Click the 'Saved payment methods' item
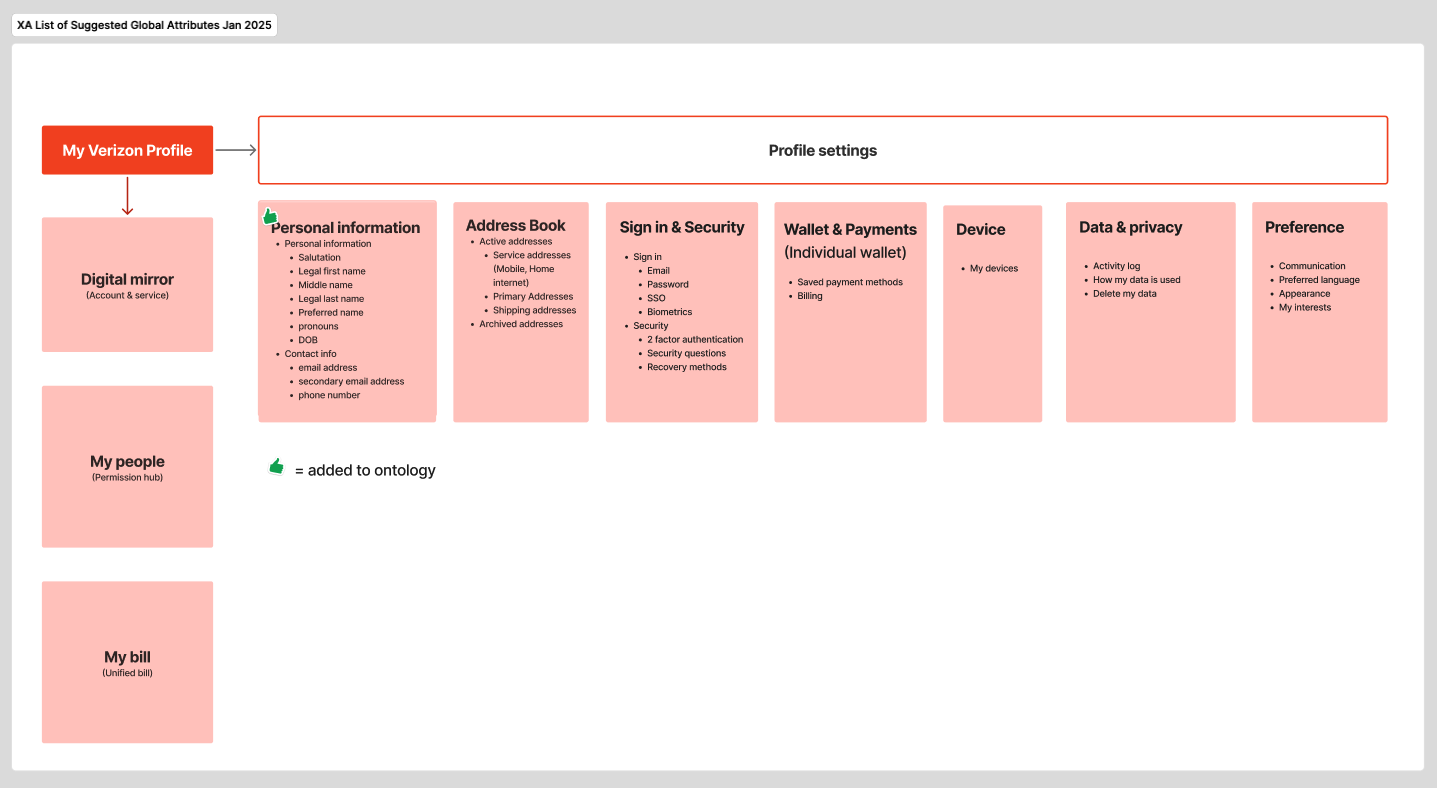Viewport: 1437px width, 788px height. tap(850, 283)
